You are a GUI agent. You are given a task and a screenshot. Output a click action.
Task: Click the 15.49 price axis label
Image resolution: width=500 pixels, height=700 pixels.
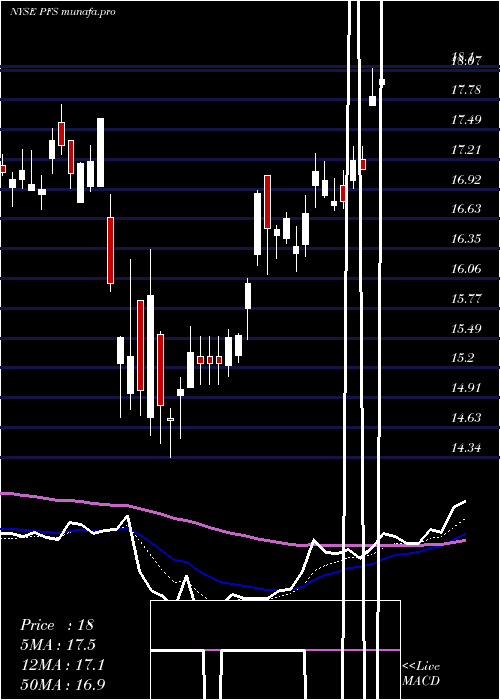click(466, 329)
